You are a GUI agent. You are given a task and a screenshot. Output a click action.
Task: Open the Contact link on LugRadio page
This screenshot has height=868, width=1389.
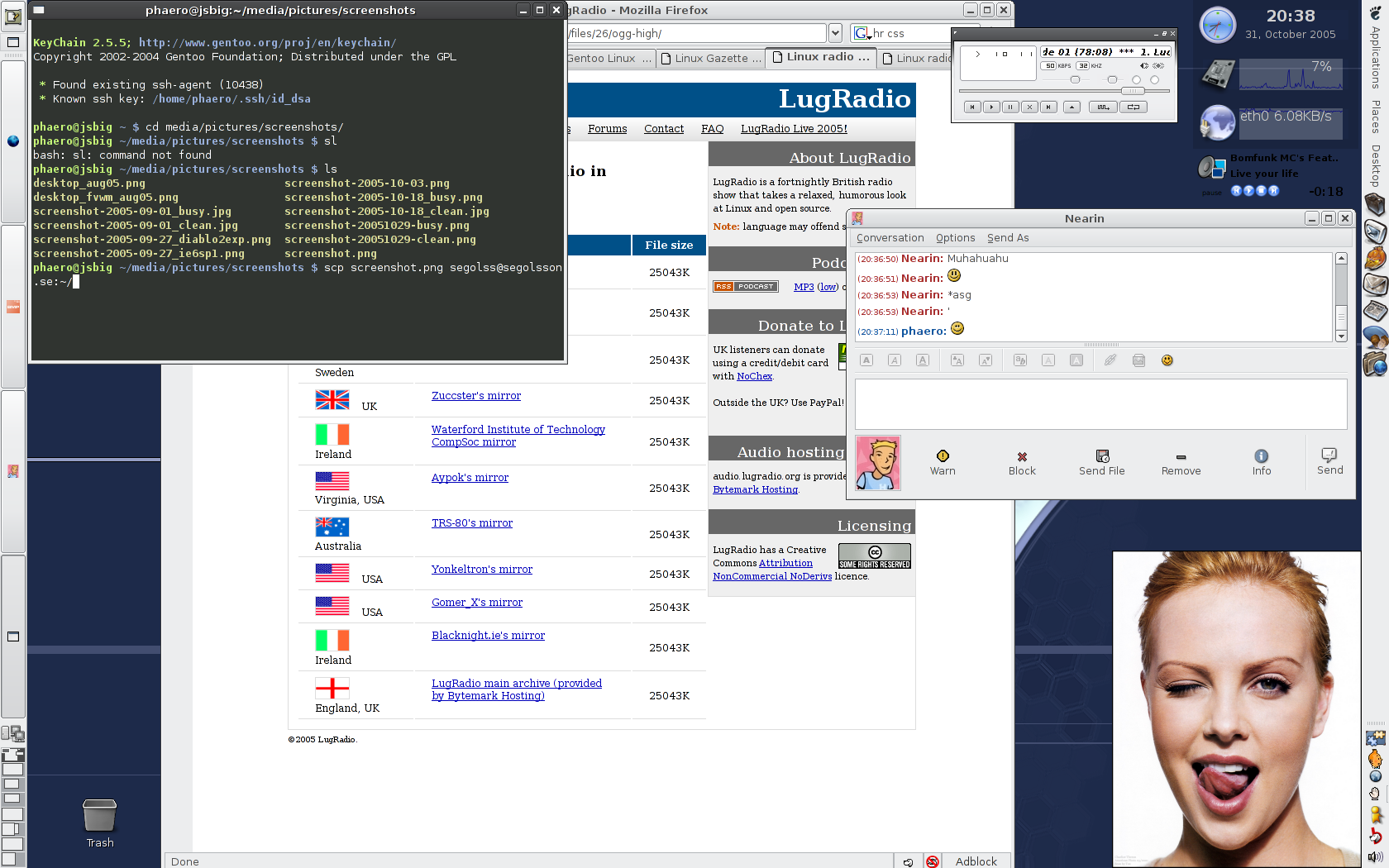tap(664, 129)
